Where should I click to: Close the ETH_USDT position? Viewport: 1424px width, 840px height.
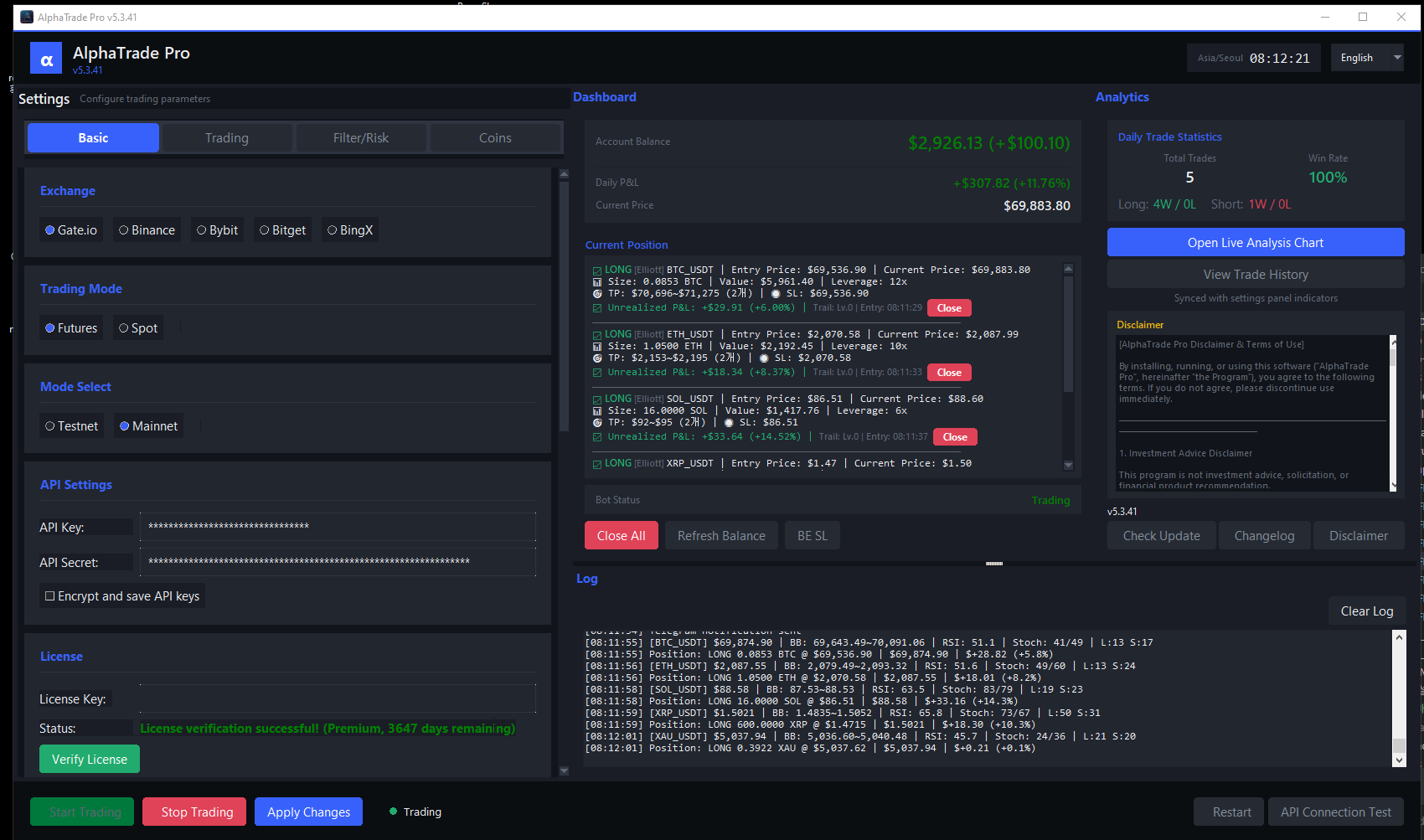coord(949,373)
